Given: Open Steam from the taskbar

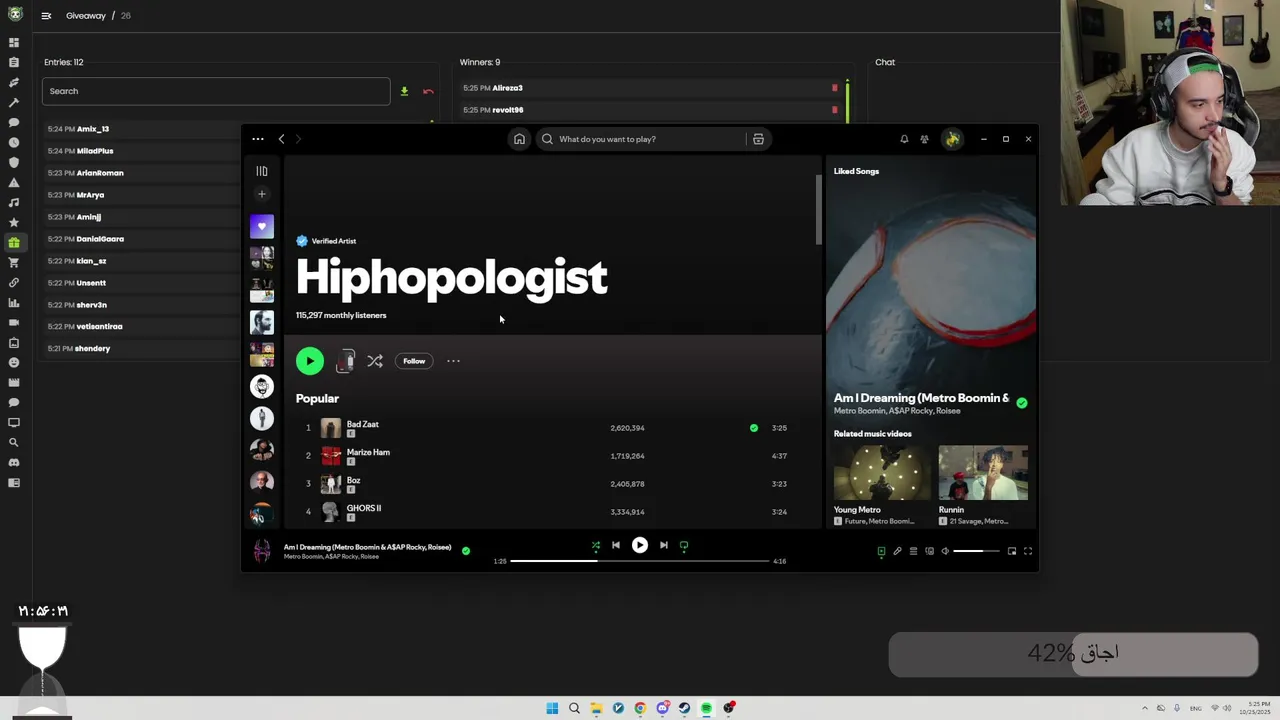Looking at the screenshot, I should [x=684, y=708].
